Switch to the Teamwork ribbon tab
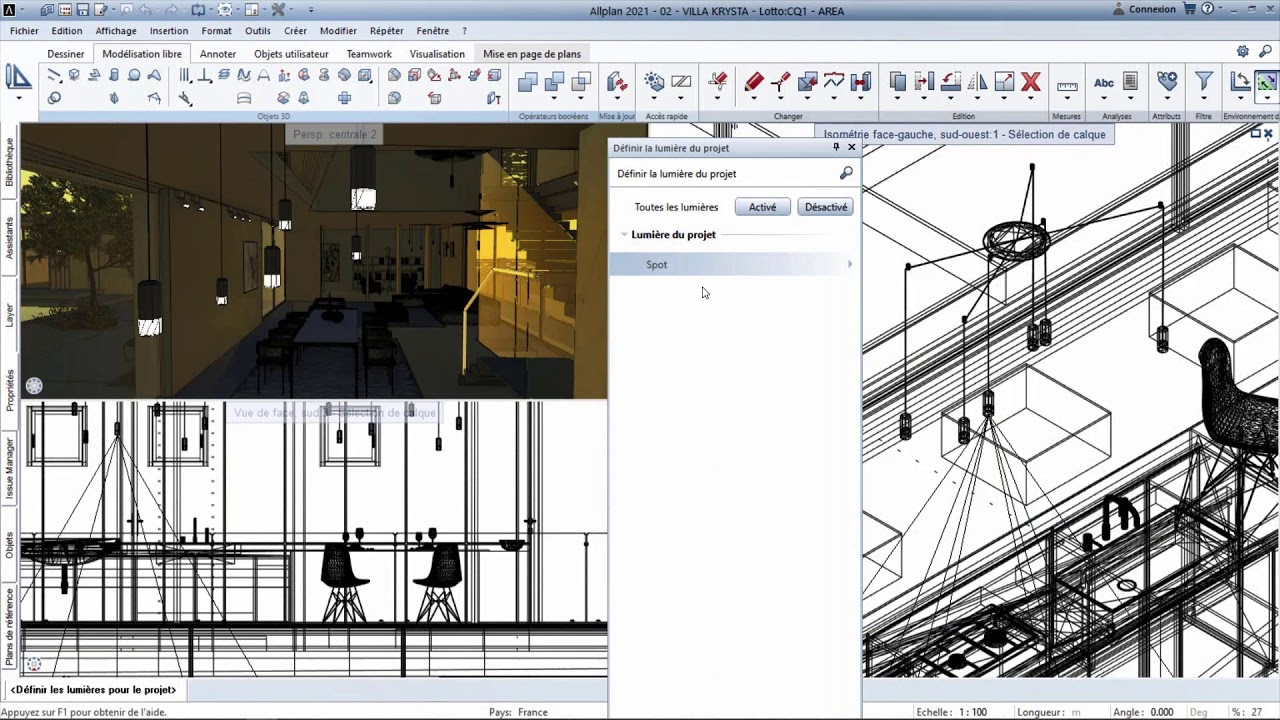 tap(369, 54)
